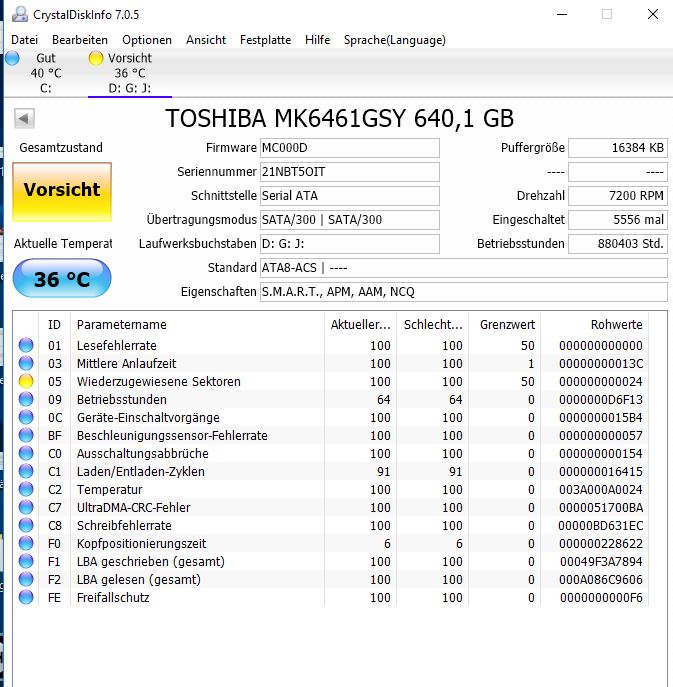
Task: Click status orb of Mittlere Anlaufzeit row
Action: pos(26,363)
